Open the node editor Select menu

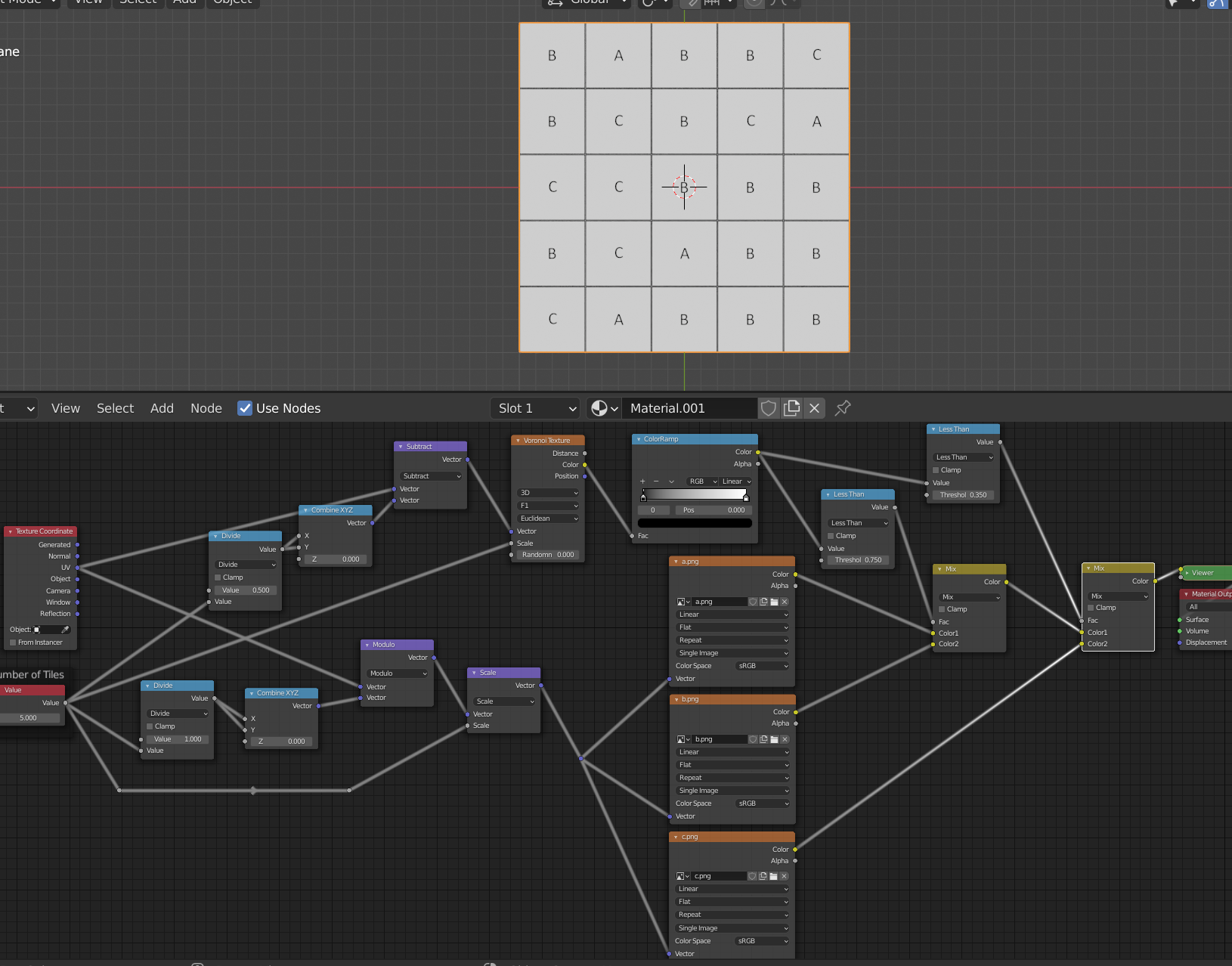point(115,408)
